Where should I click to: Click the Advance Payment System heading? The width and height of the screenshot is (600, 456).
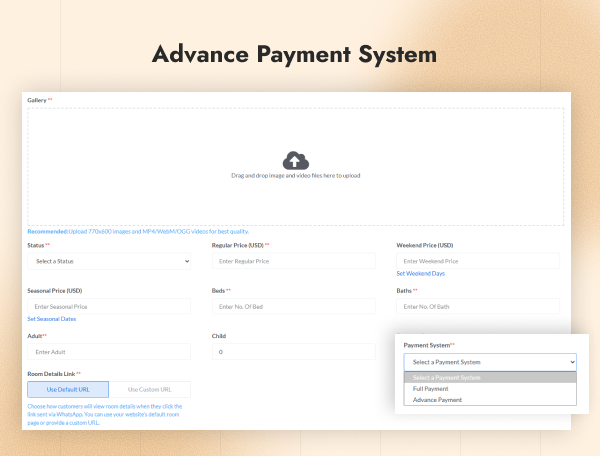pos(294,54)
